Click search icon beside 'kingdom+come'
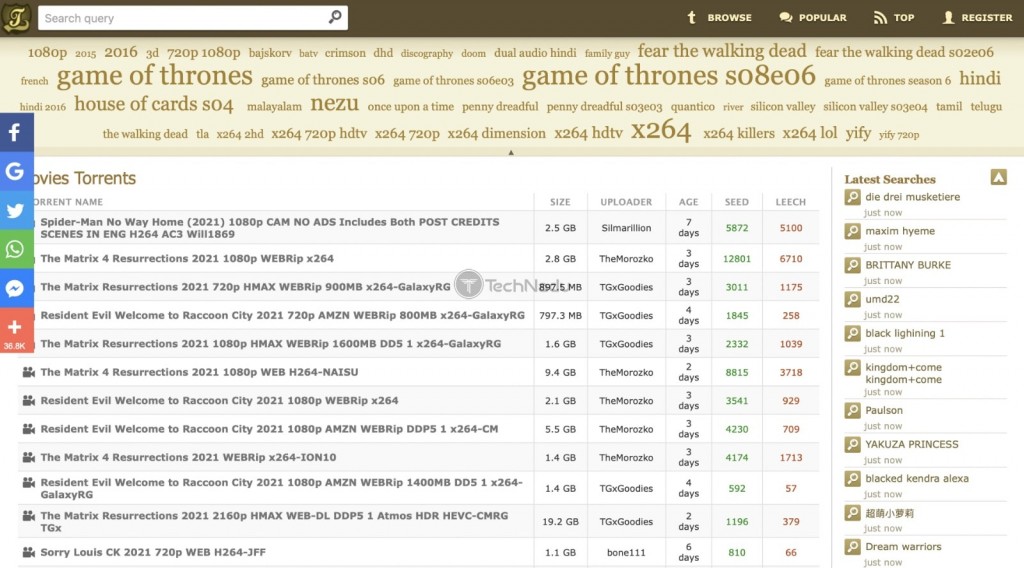This screenshot has width=1024, height=568. click(x=852, y=368)
